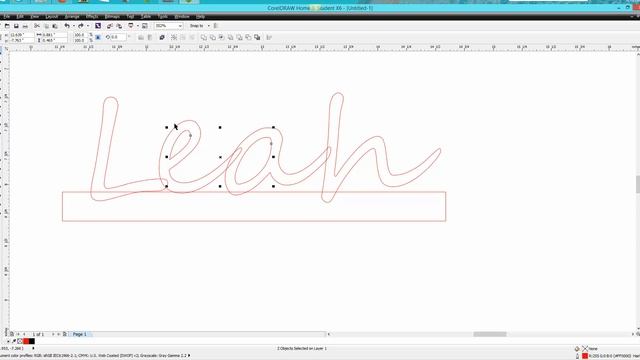
Task: Click the Group objects icon
Action: (x=174, y=38)
